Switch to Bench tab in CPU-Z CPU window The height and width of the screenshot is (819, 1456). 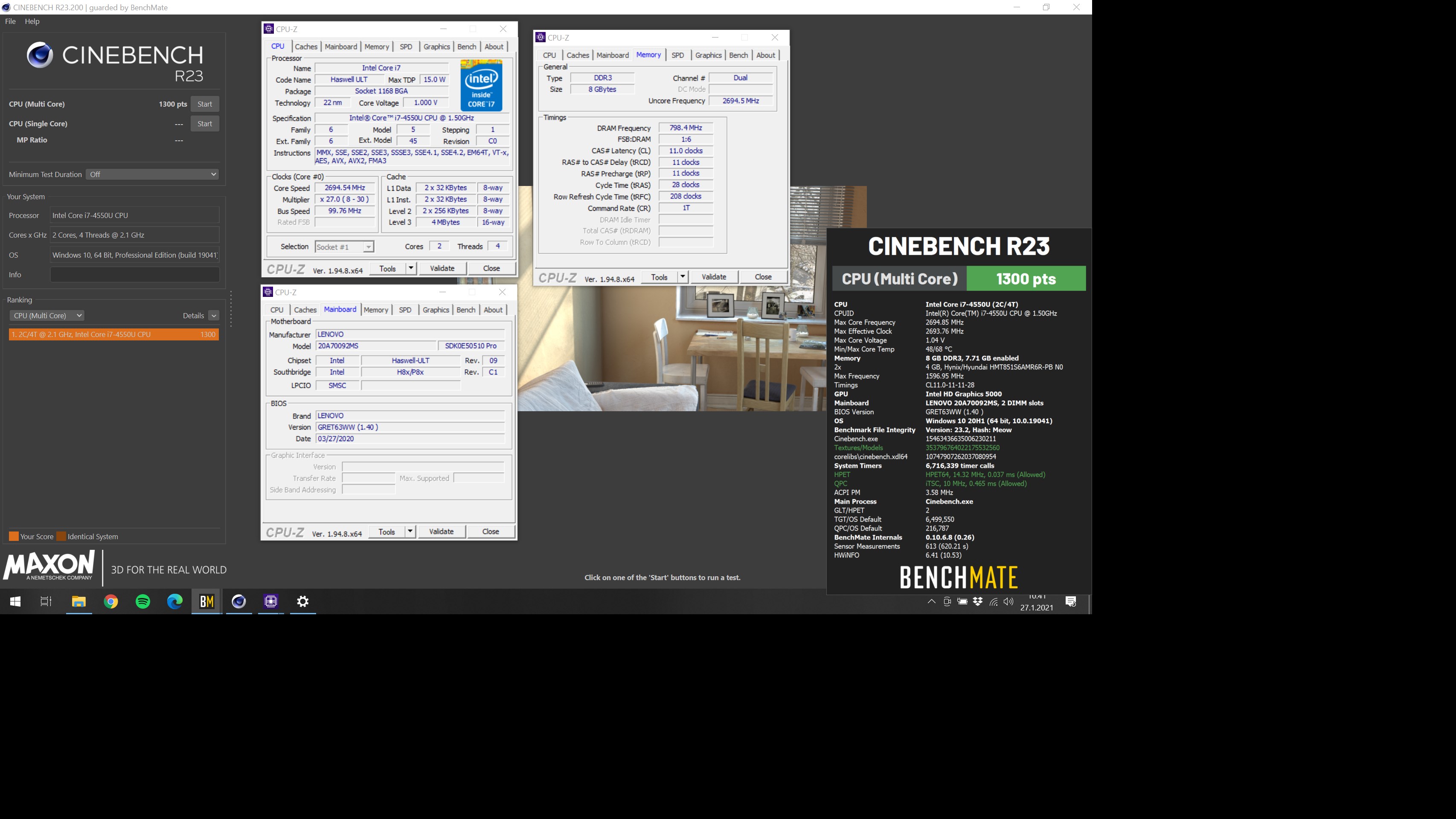tap(467, 46)
